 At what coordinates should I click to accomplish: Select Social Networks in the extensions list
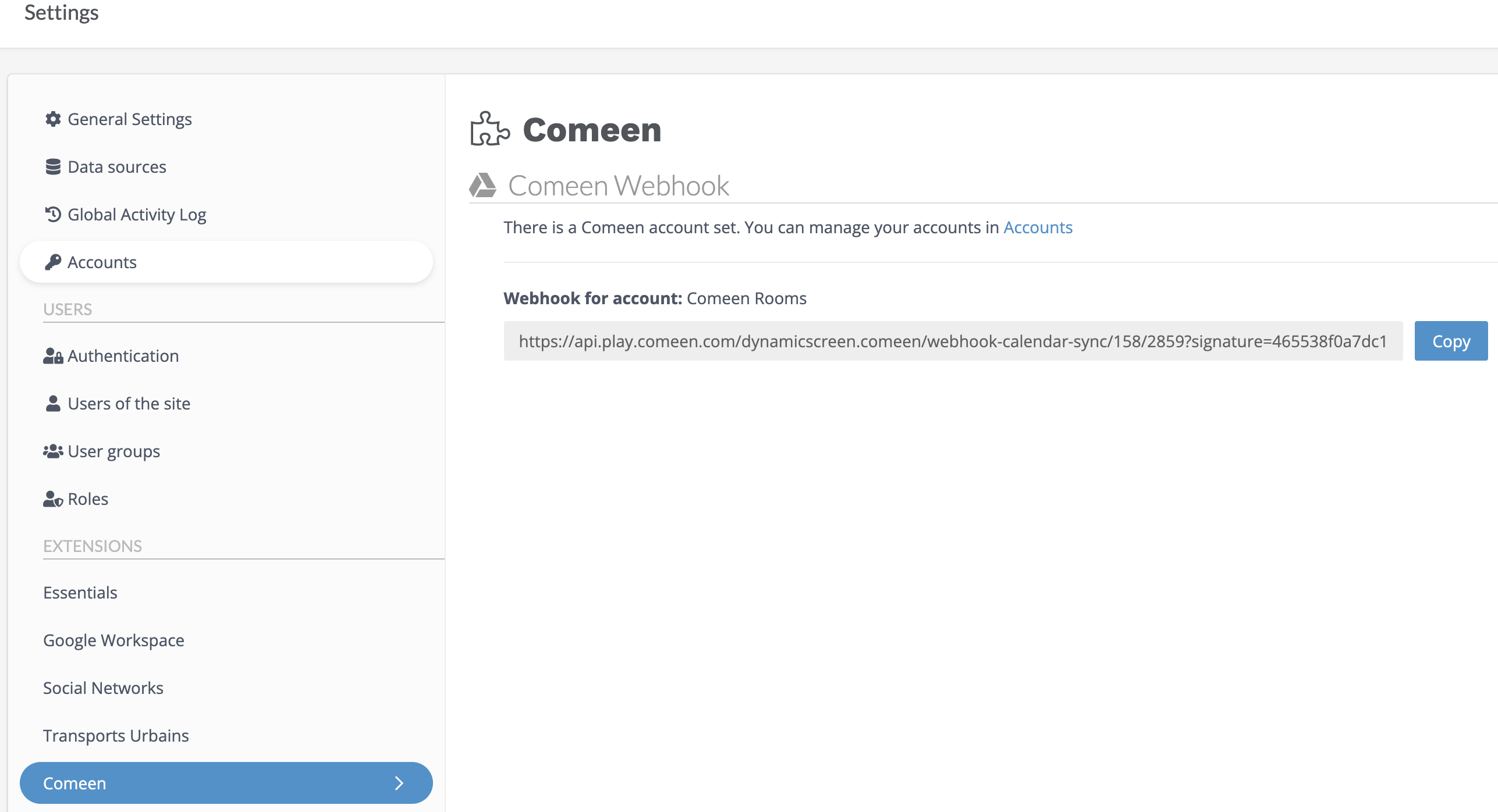[103, 688]
